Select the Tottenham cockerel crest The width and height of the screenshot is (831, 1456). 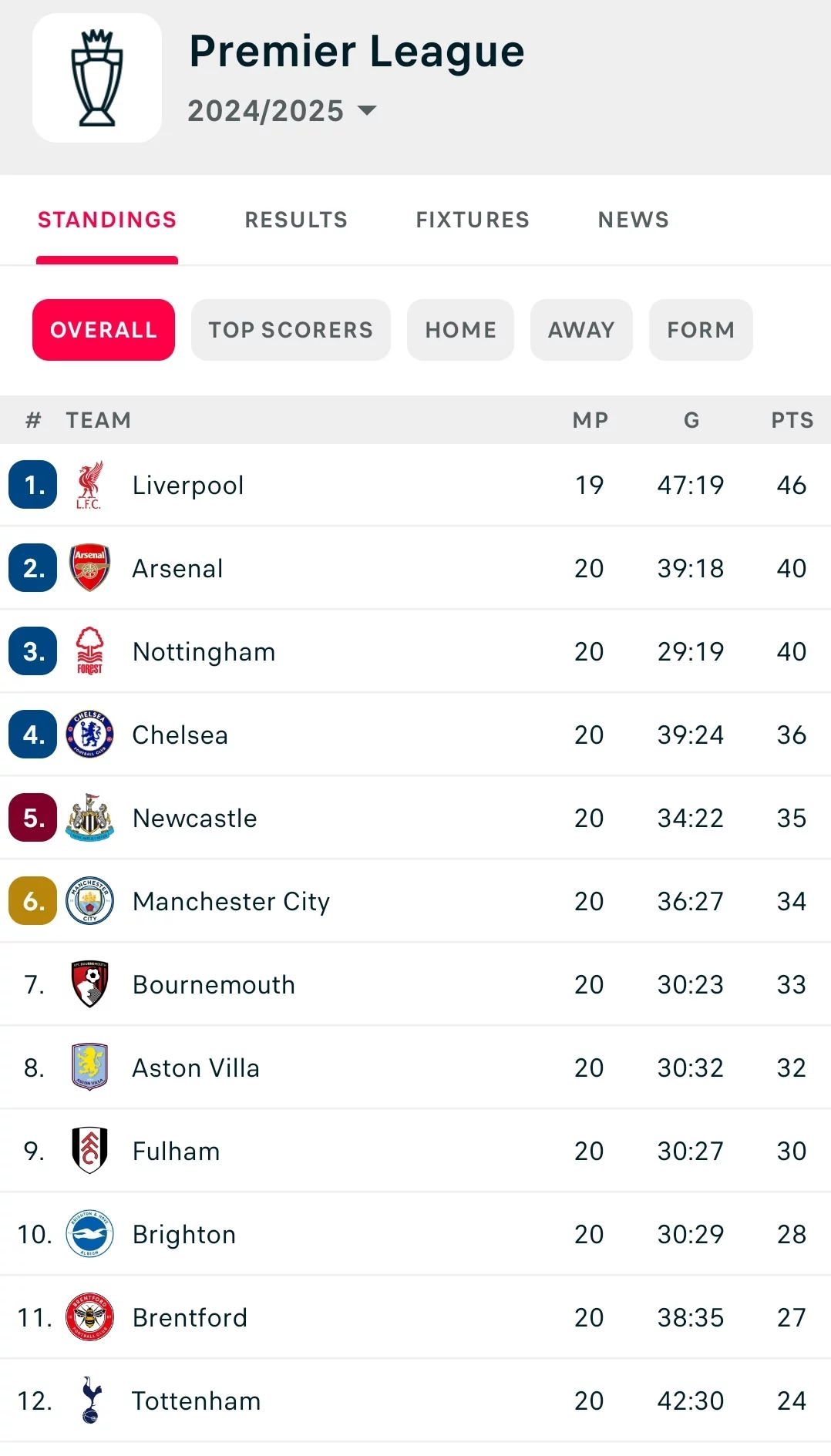tap(89, 1400)
